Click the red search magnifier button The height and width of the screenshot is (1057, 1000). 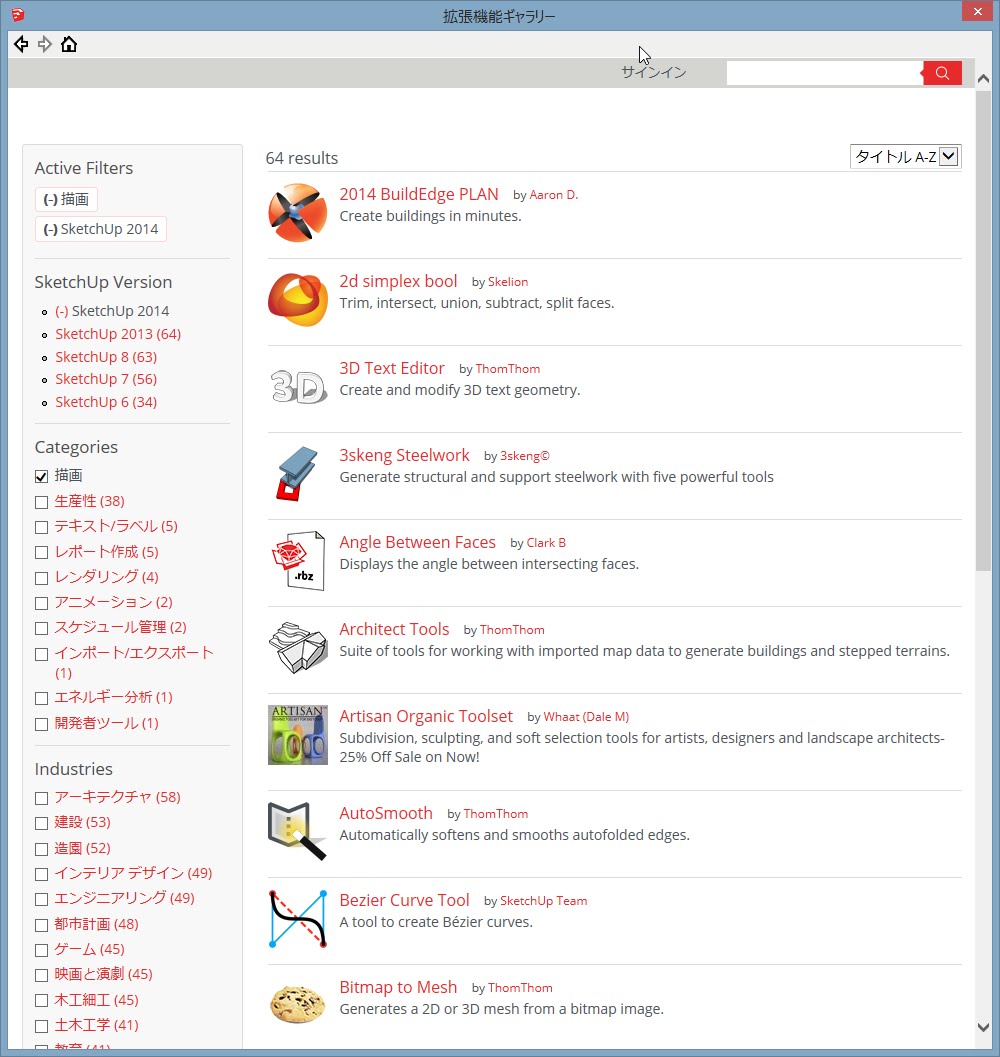[x=942, y=73]
